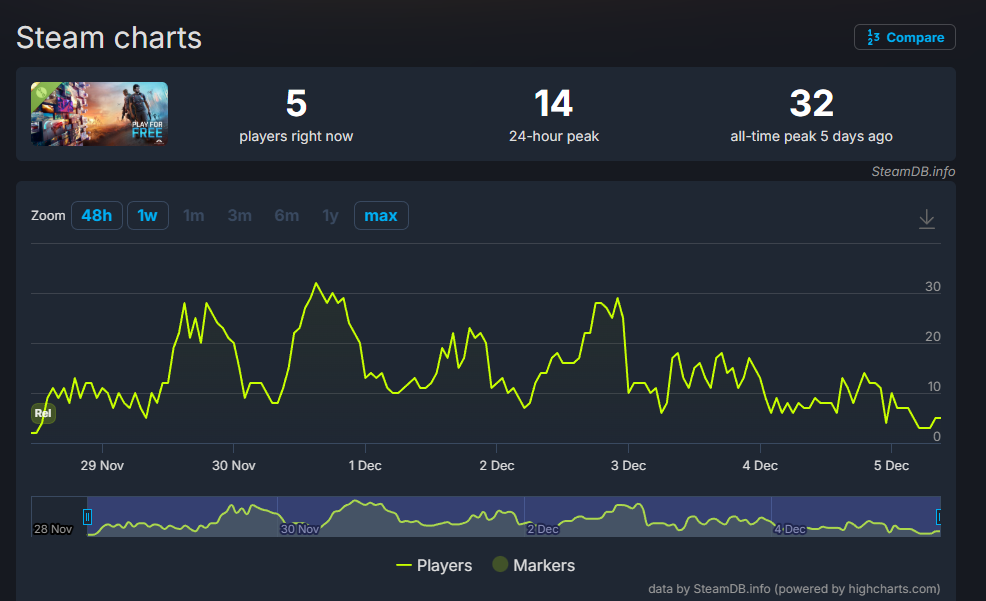
Task: Select the max zoom option
Action: 381,216
